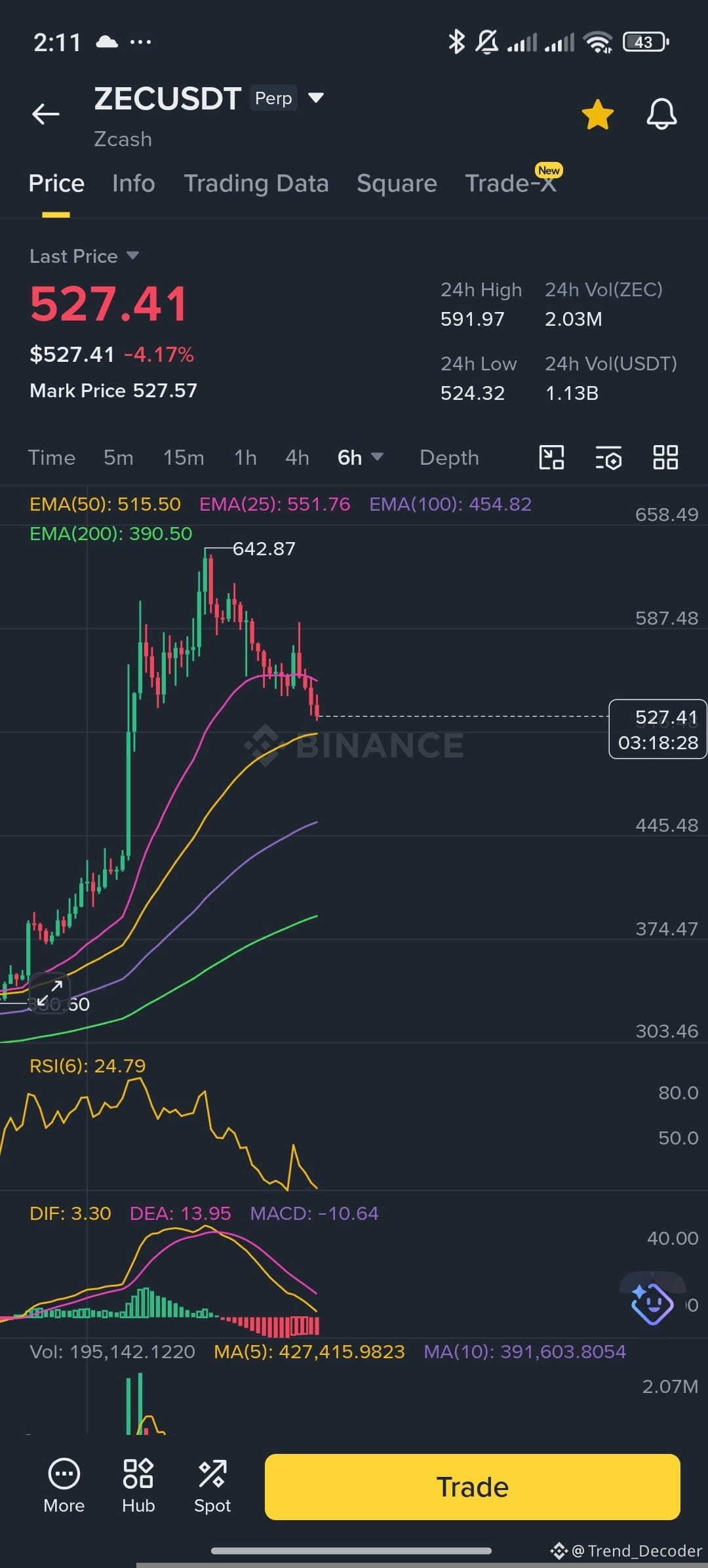Expand the ZECUSDT Perp pair dropdown
Viewport: 708px width, 1568px height.
pyautogui.click(x=316, y=98)
